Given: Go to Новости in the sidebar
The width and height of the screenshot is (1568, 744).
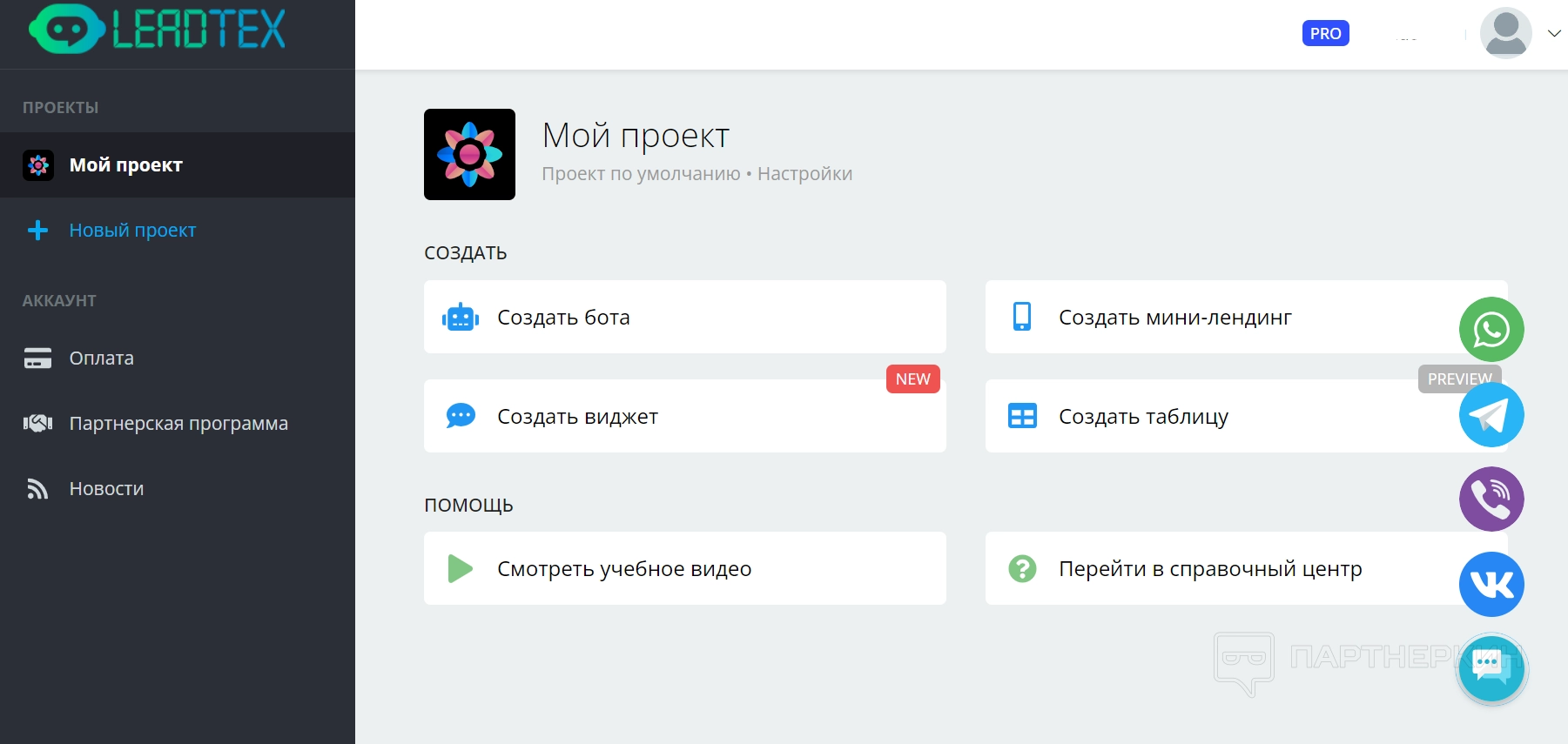Looking at the screenshot, I should [x=106, y=489].
